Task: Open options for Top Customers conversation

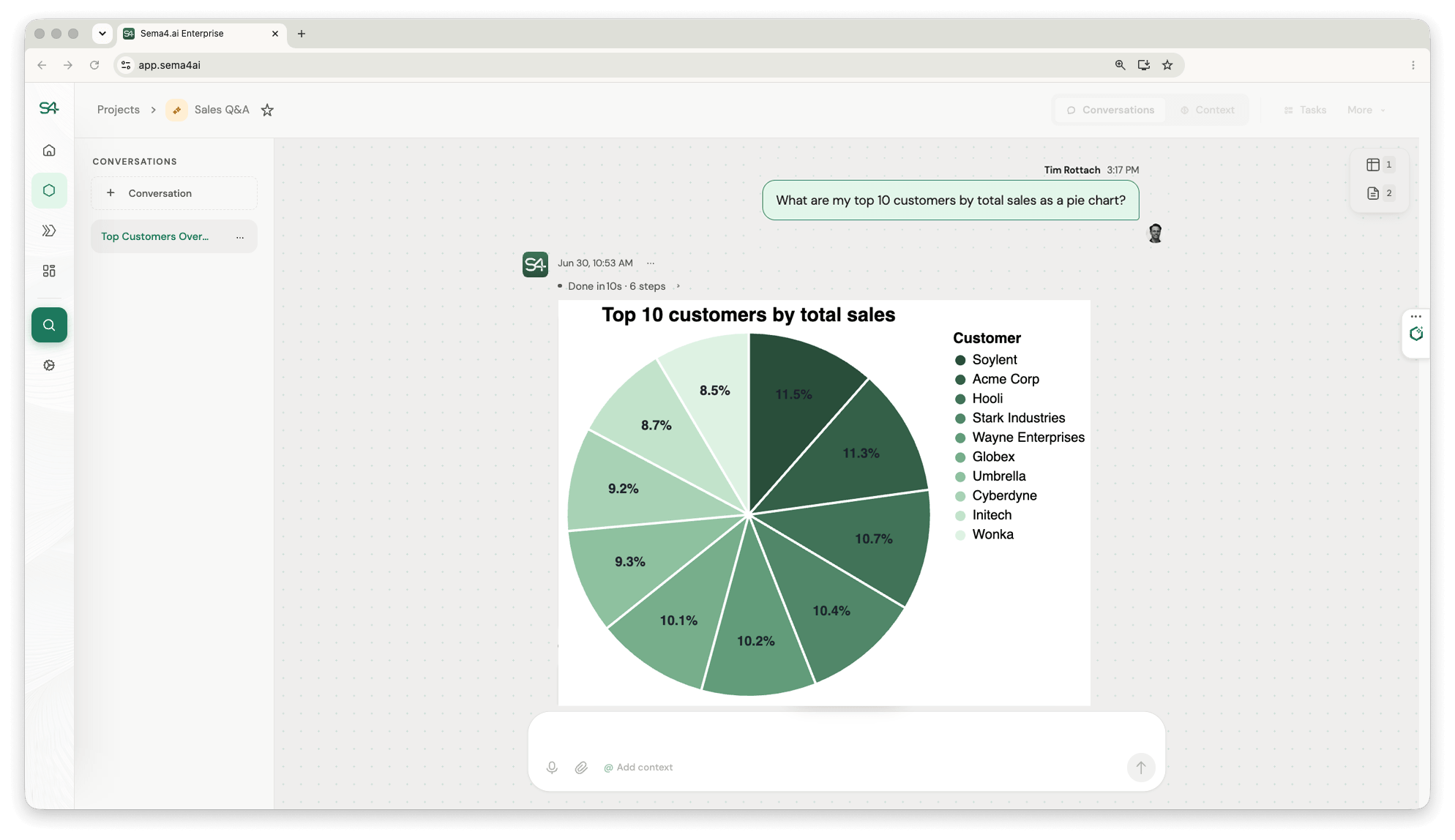Action: pos(240,237)
